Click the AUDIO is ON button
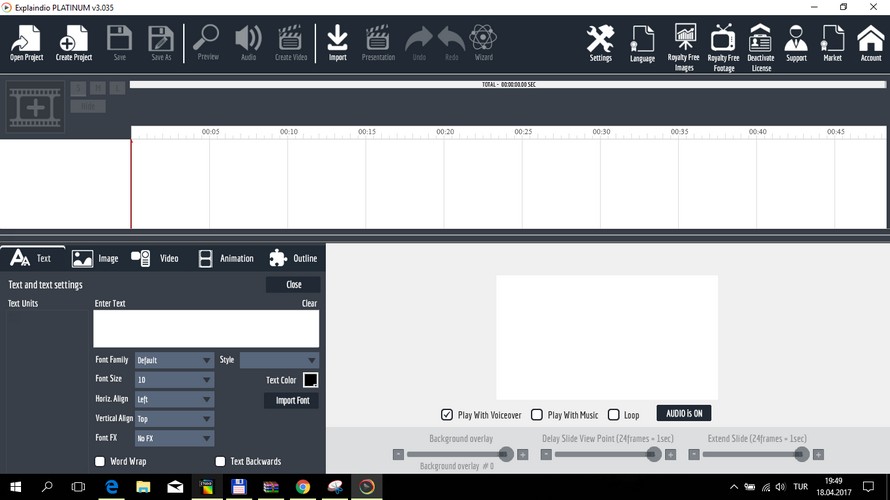Screen dimensions: 890x500 (x=683, y=413)
